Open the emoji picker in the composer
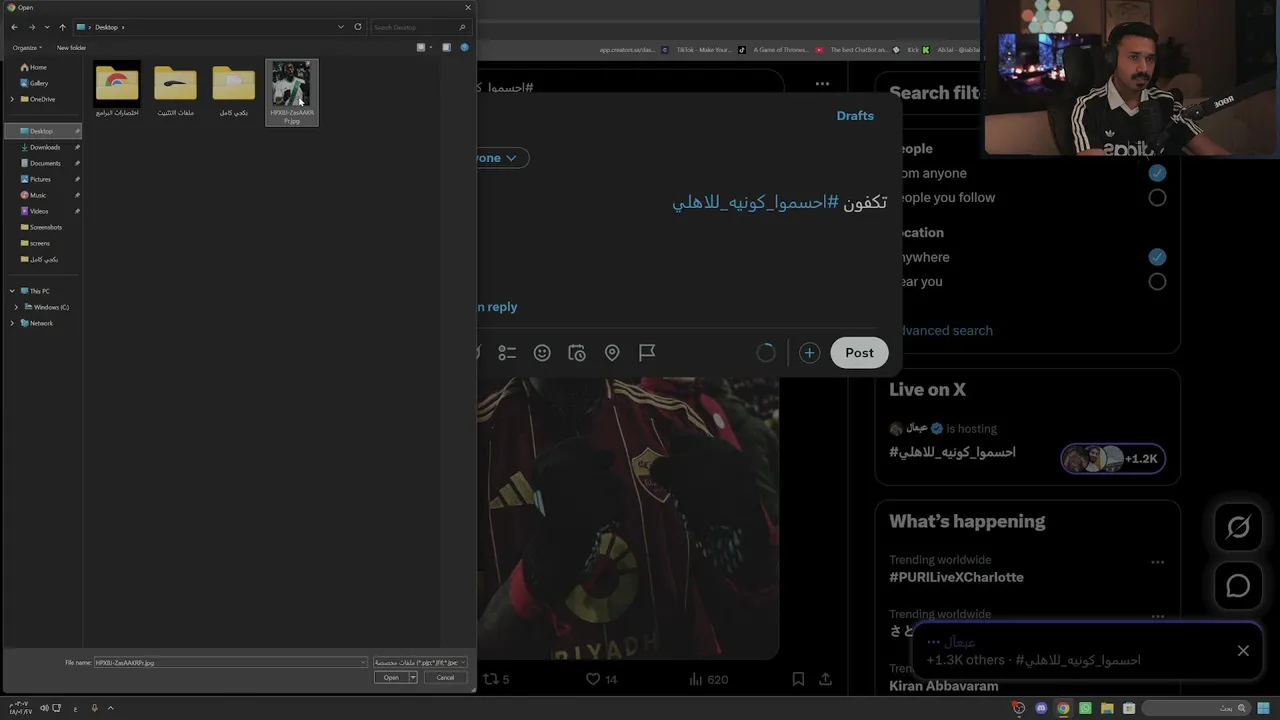 (542, 353)
